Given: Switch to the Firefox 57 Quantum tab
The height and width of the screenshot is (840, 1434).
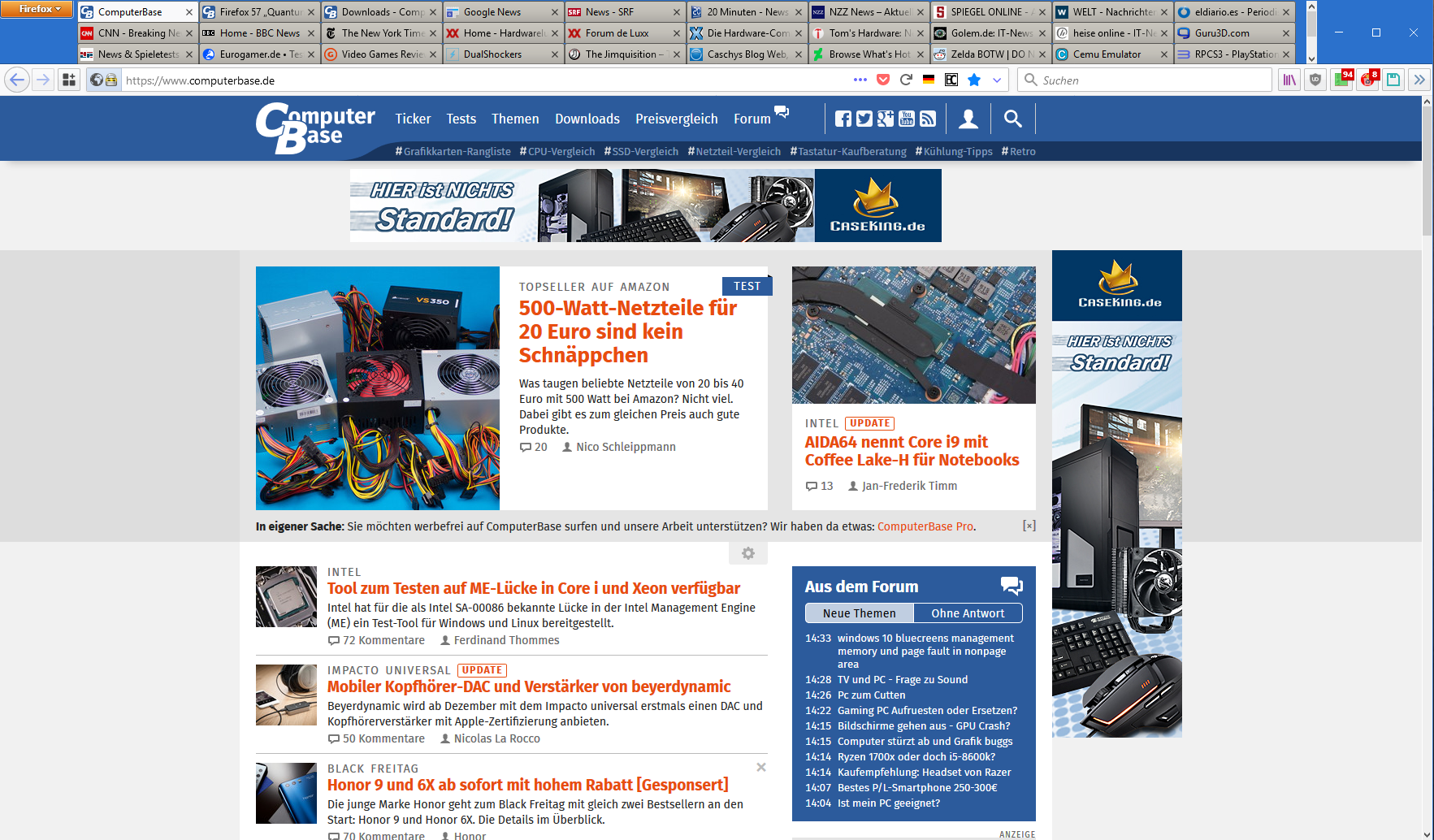Looking at the screenshot, I should click(259, 12).
